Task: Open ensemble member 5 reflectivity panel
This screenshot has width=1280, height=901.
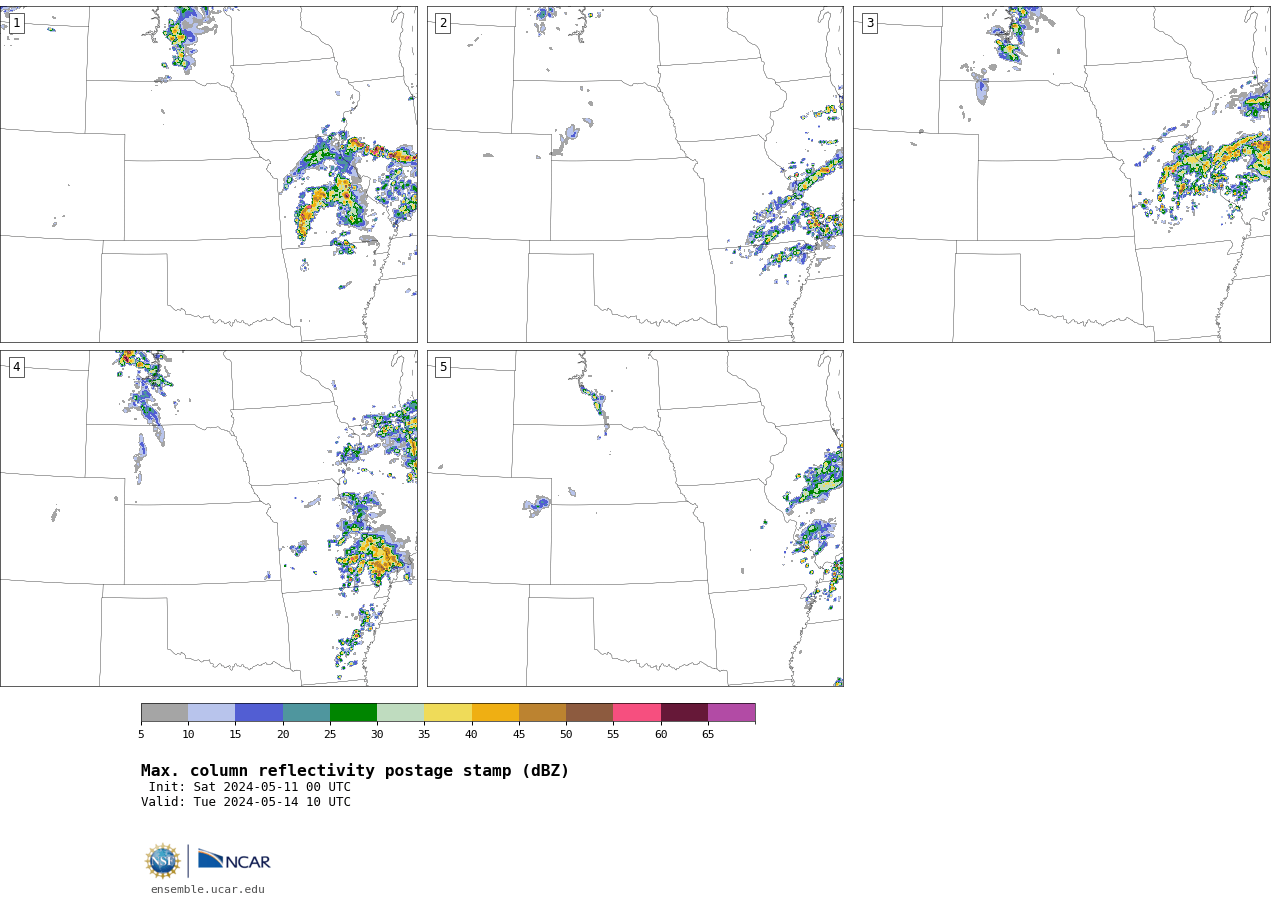Action: (x=635, y=518)
